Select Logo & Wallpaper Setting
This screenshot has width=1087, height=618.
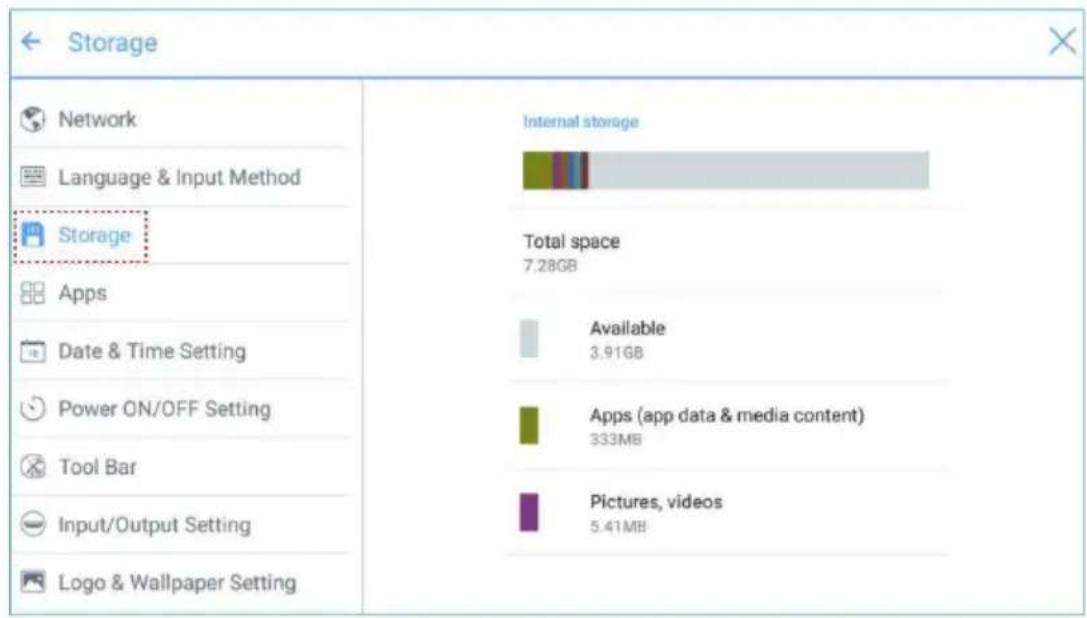pos(182,582)
